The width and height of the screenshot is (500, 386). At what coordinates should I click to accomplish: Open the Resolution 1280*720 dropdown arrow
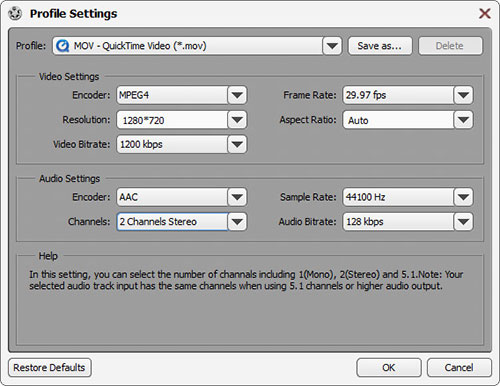tap(237, 120)
